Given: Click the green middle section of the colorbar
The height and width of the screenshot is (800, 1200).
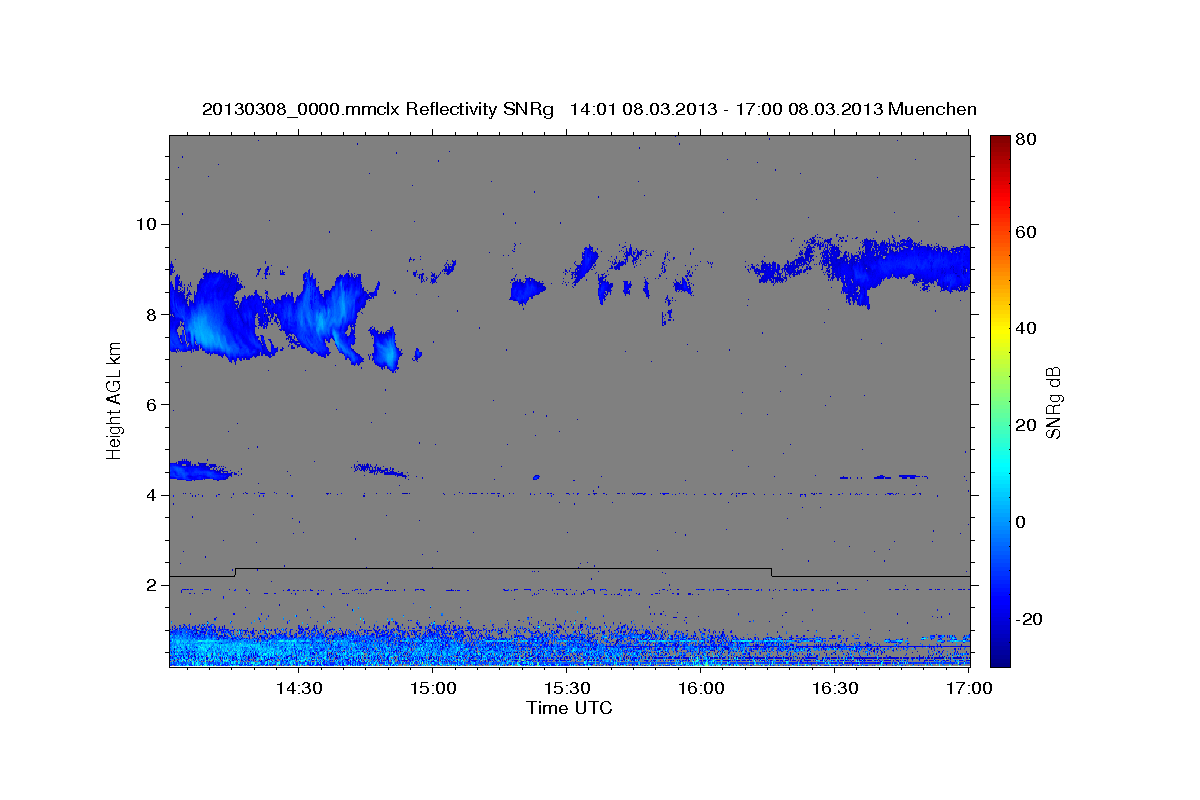Looking at the screenshot, I should pos(999,400).
